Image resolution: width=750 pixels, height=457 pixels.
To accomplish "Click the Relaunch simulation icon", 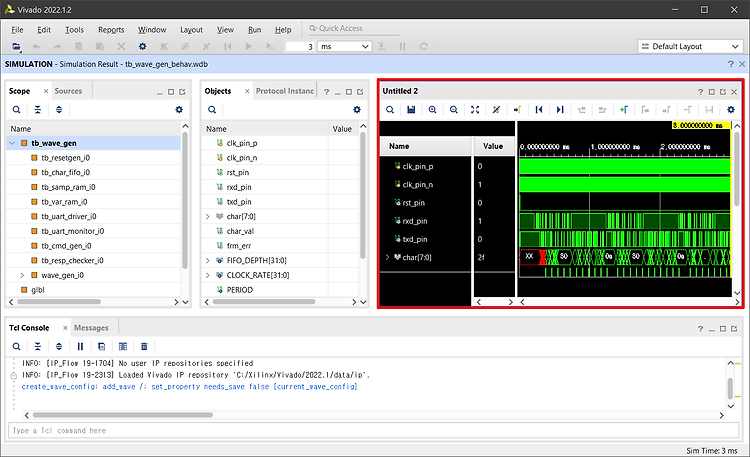I will [423, 46].
